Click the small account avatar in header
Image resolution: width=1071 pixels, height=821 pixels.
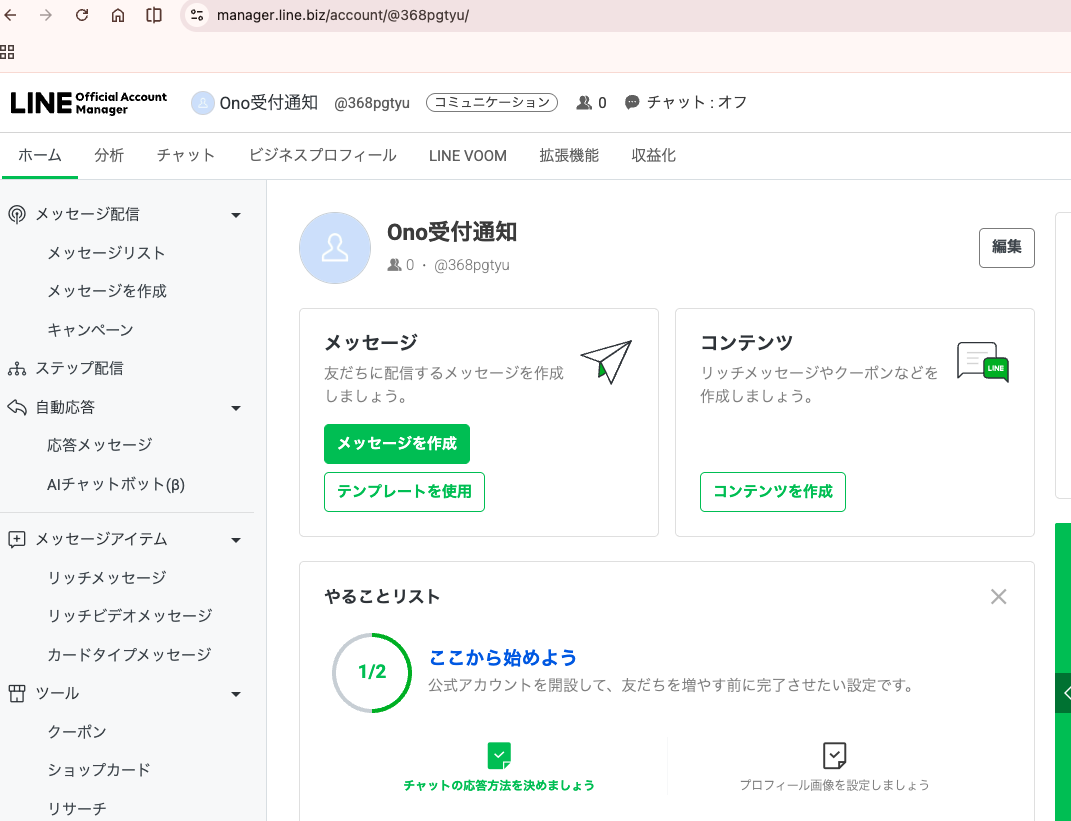(202, 102)
